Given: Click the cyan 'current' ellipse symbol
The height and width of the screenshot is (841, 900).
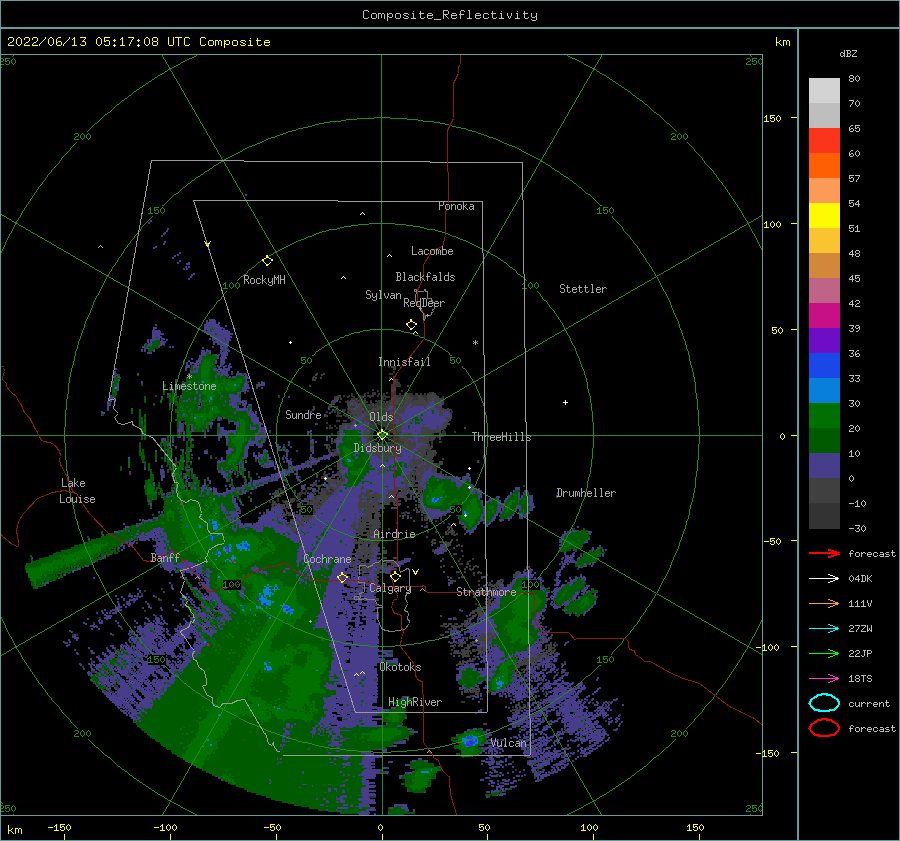Looking at the screenshot, I should [x=824, y=703].
